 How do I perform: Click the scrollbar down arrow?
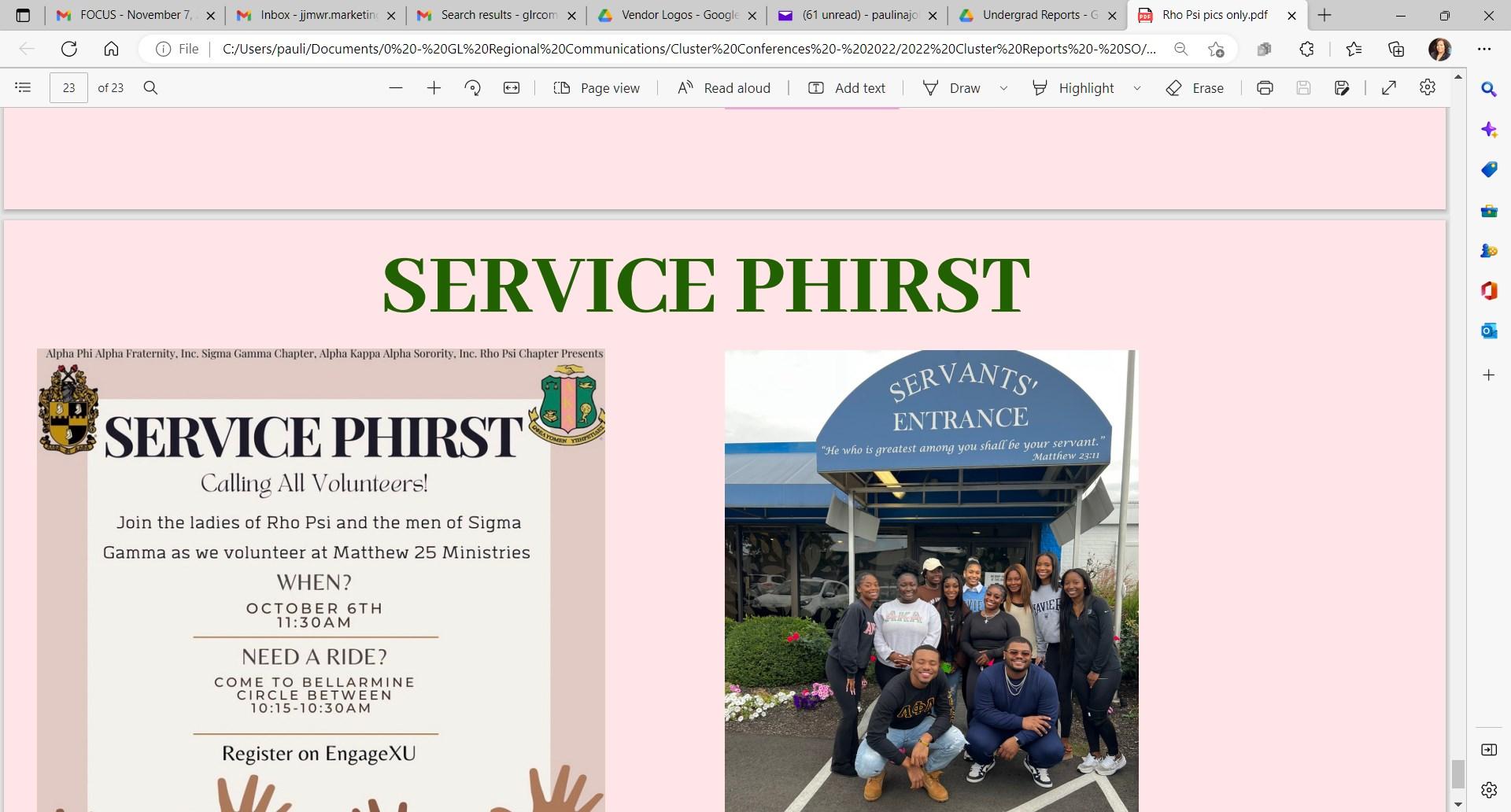pyautogui.click(x=1457, y=804)
